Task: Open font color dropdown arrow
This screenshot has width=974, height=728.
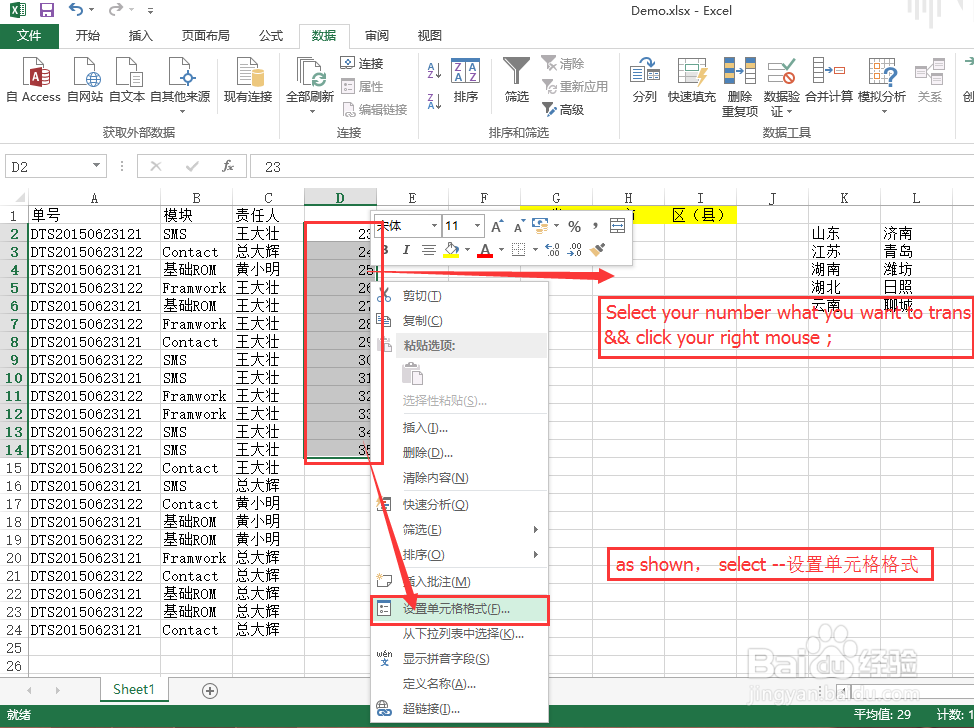Action: pos(501,250)
